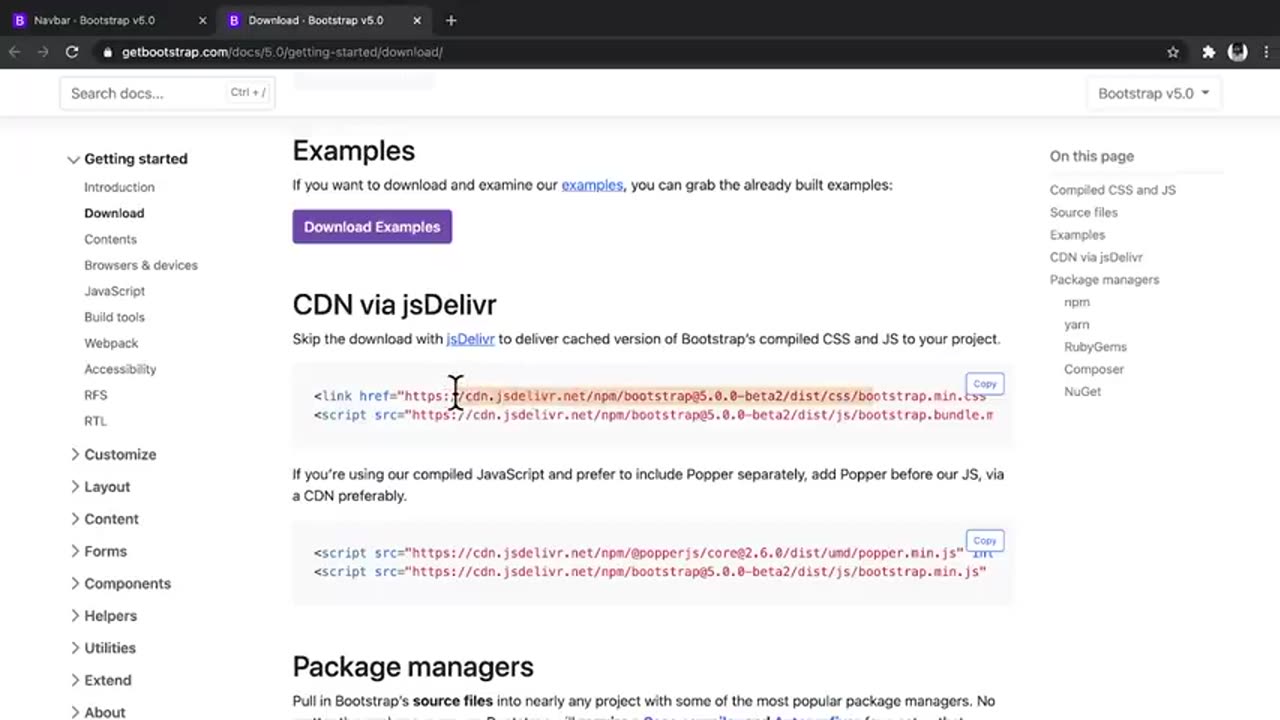This screenshot has height=720, width=1280.
Task: Open the Contents sidebar link
Action: 110,239
